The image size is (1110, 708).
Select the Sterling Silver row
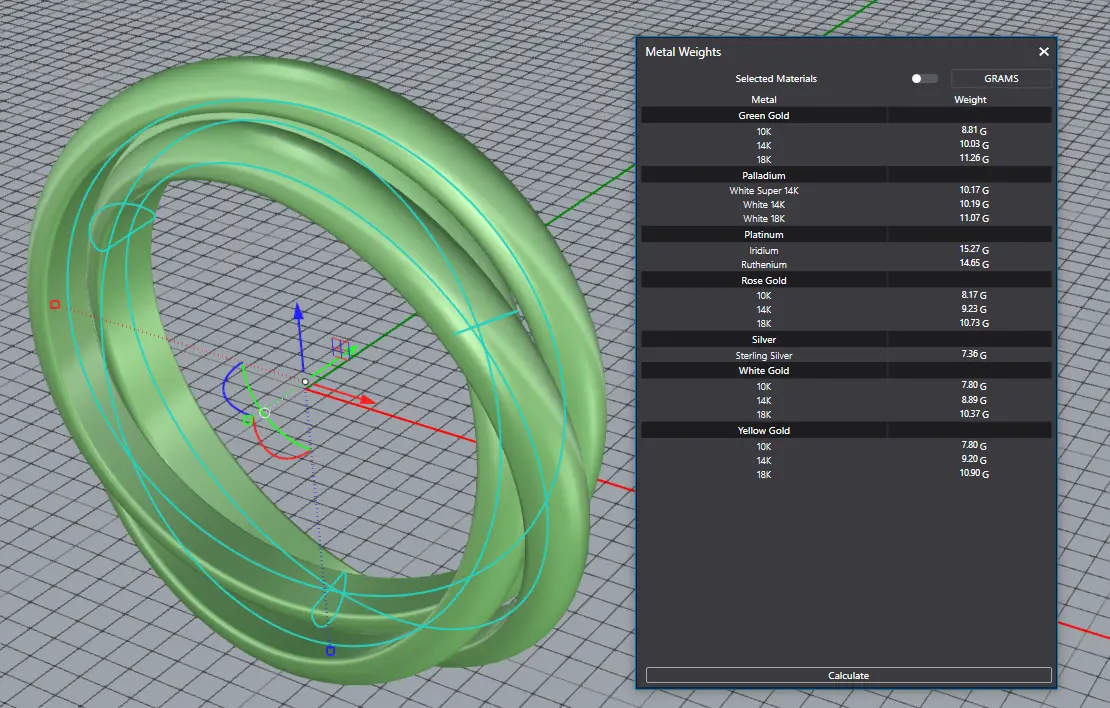[764, 355]
